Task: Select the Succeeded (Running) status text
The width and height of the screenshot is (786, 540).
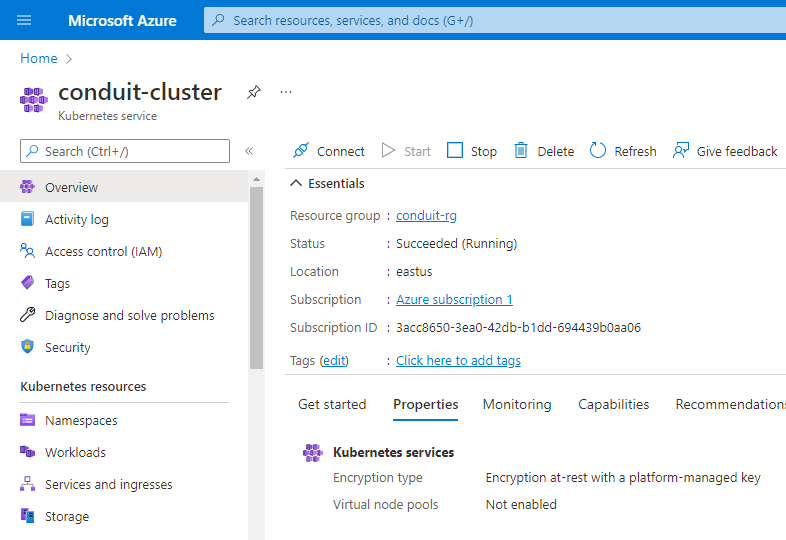Action: click(456, 244)
